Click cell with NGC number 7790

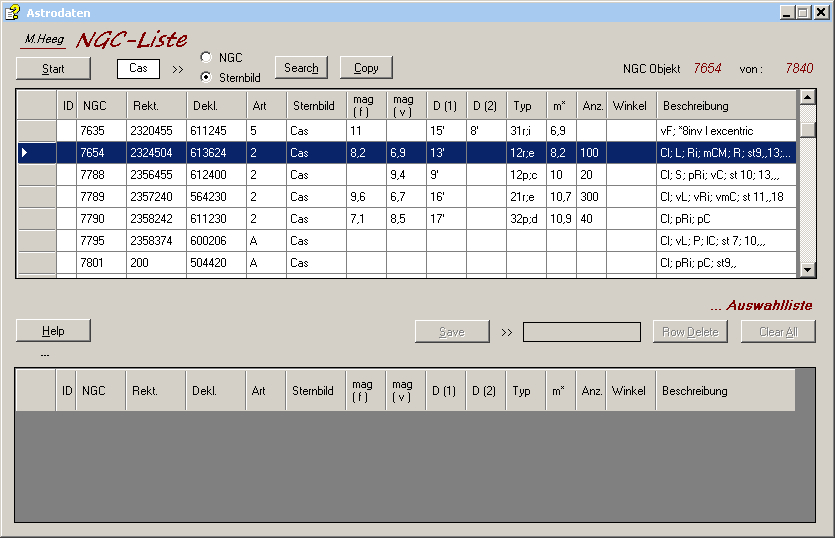click(x=101, y=218)
